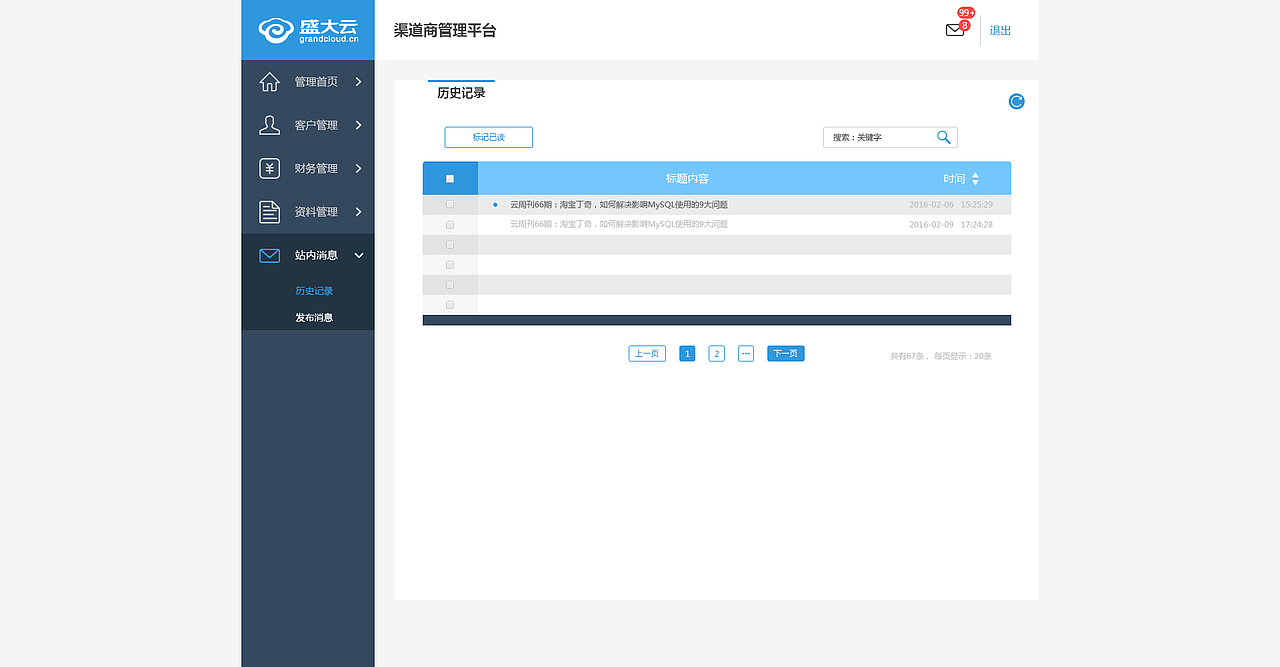Click the sort arrows next to 时间
1280x667 pixels.
pos(975,179)
